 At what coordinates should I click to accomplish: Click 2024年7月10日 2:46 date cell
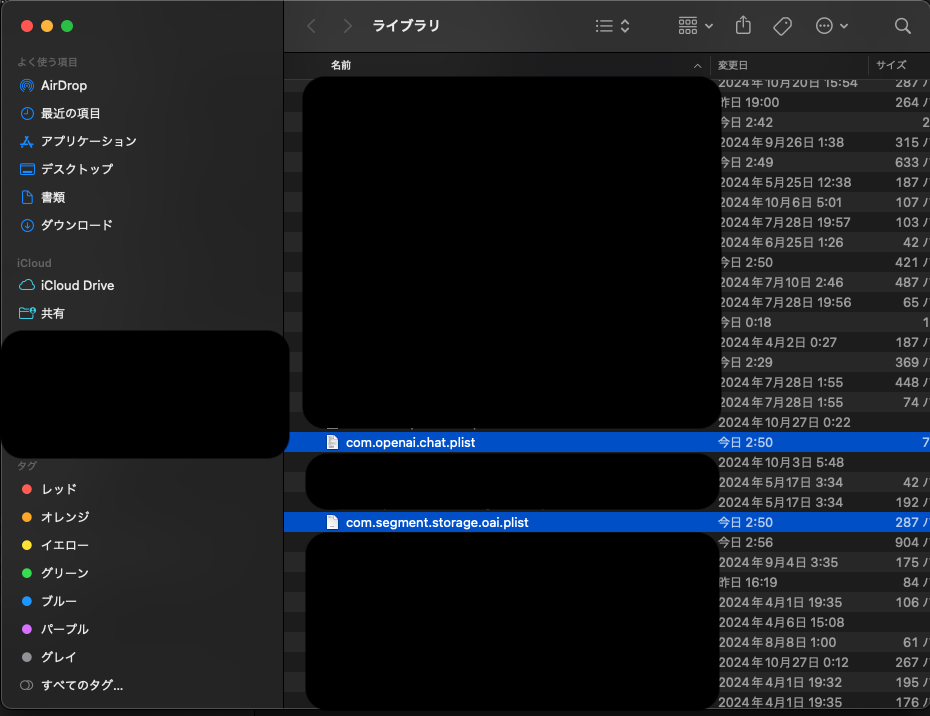(x=782, y=282)
